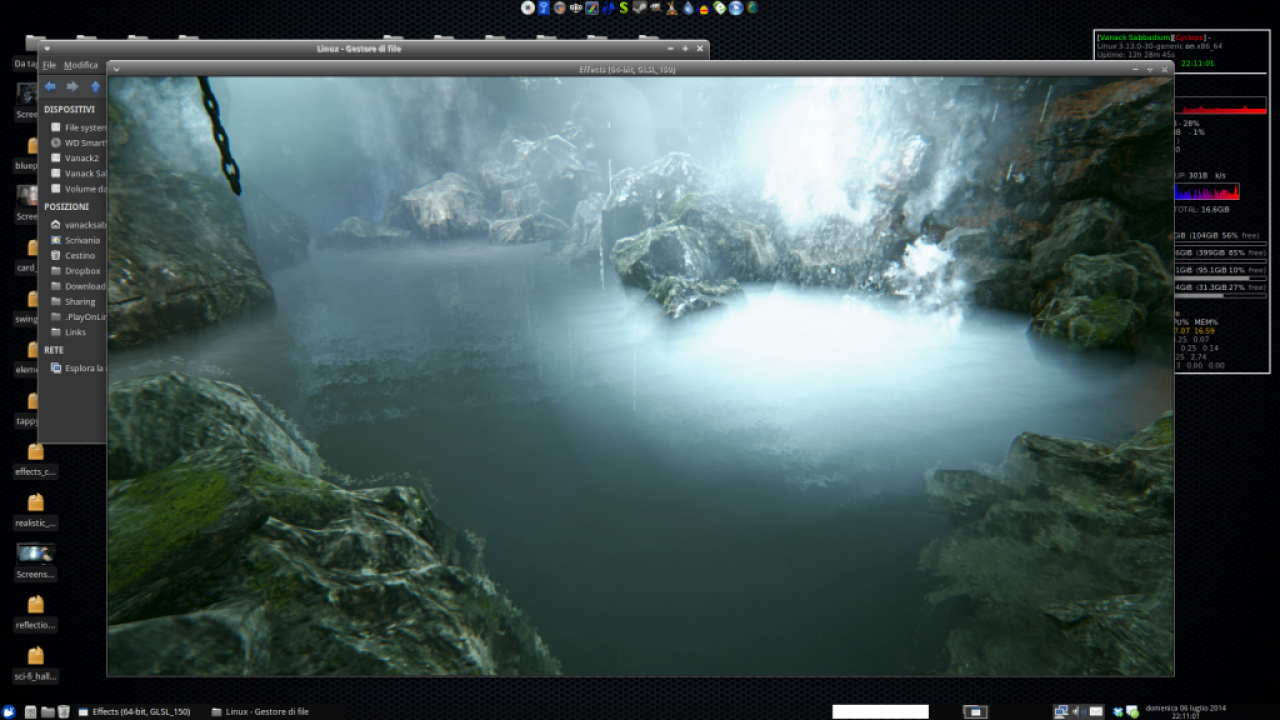
Task: Click 'Esplora la' network entry in sidebar
Action: point(78,368)
